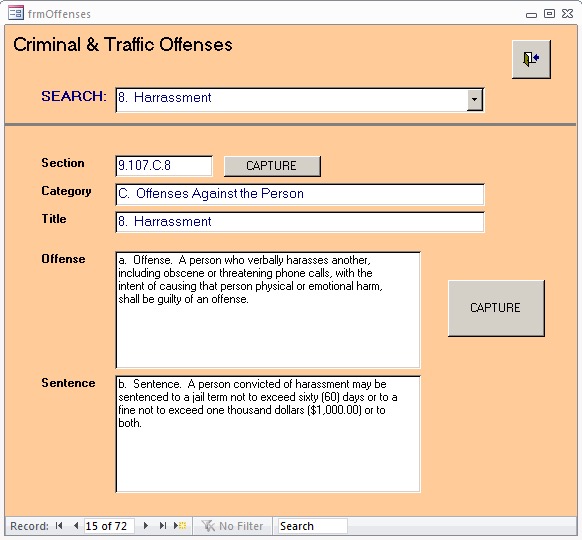The height and width of the screenshot is (540, 582).
Task: Close the frmOffenses form window
Action: point(567,14)
